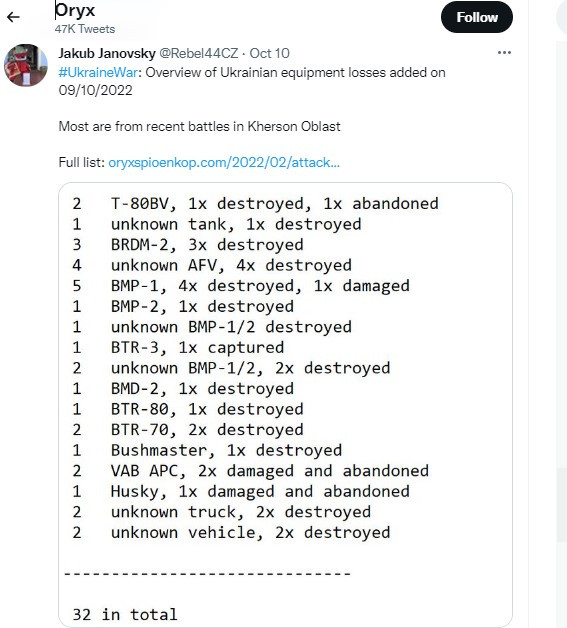The image size is (567, 628).
Task: Go back using the left arrow
Action: [x=13, y=17]
